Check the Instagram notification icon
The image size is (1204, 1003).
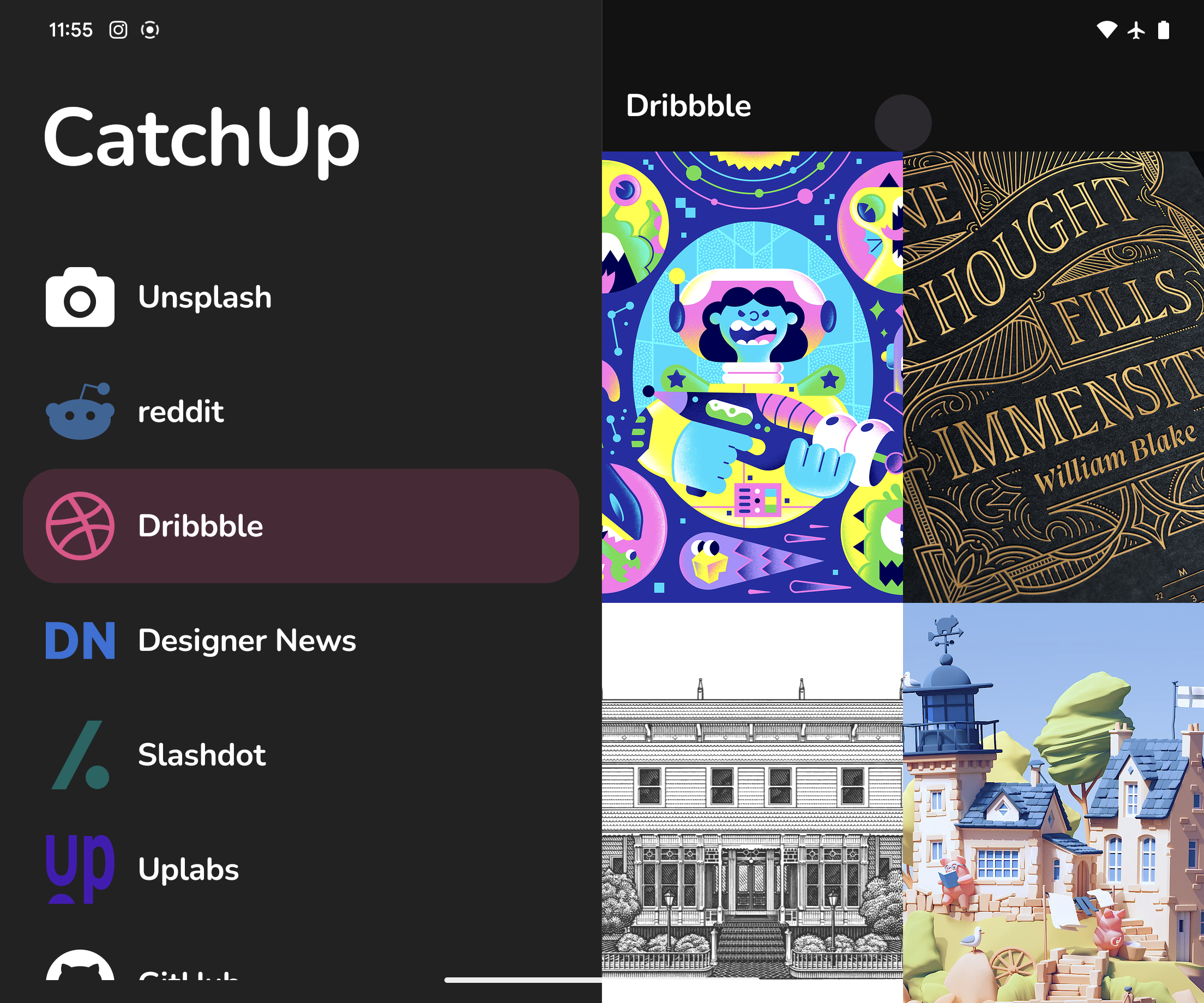click(118, 30)
